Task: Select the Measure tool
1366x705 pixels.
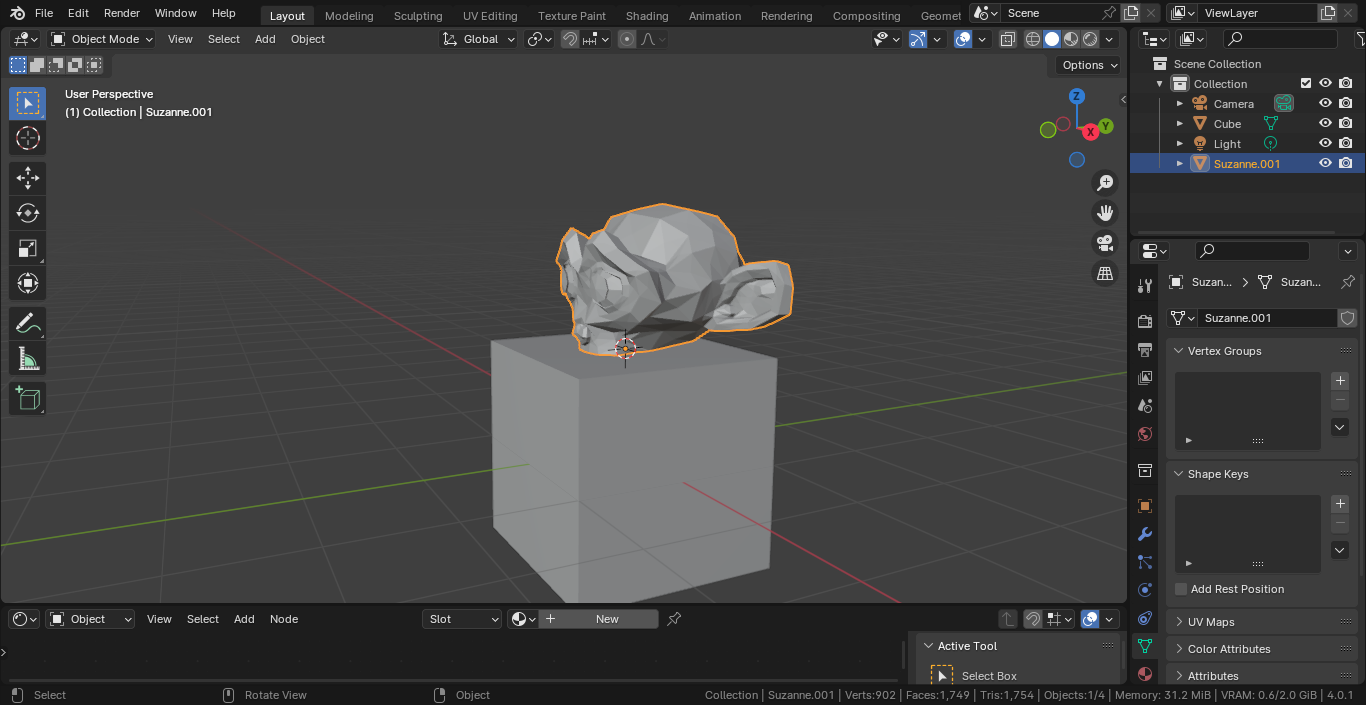Action: (28, 358)
